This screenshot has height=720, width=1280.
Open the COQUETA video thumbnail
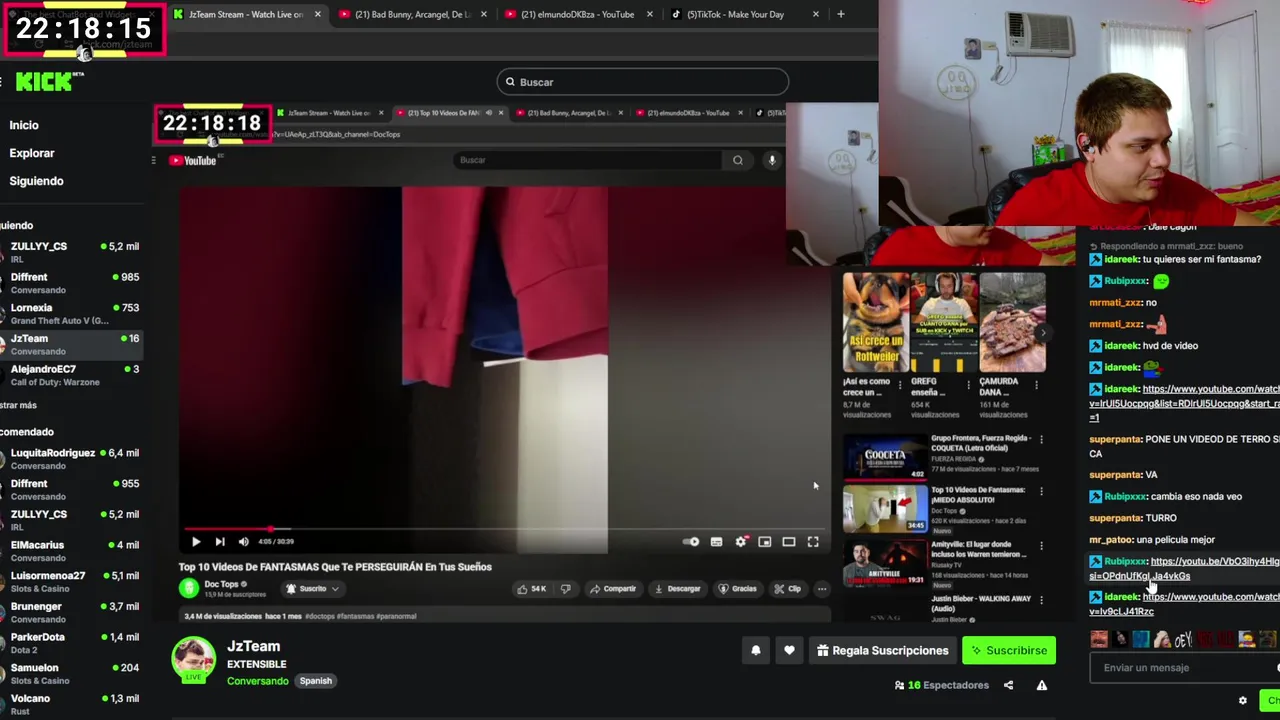[885, 458]
